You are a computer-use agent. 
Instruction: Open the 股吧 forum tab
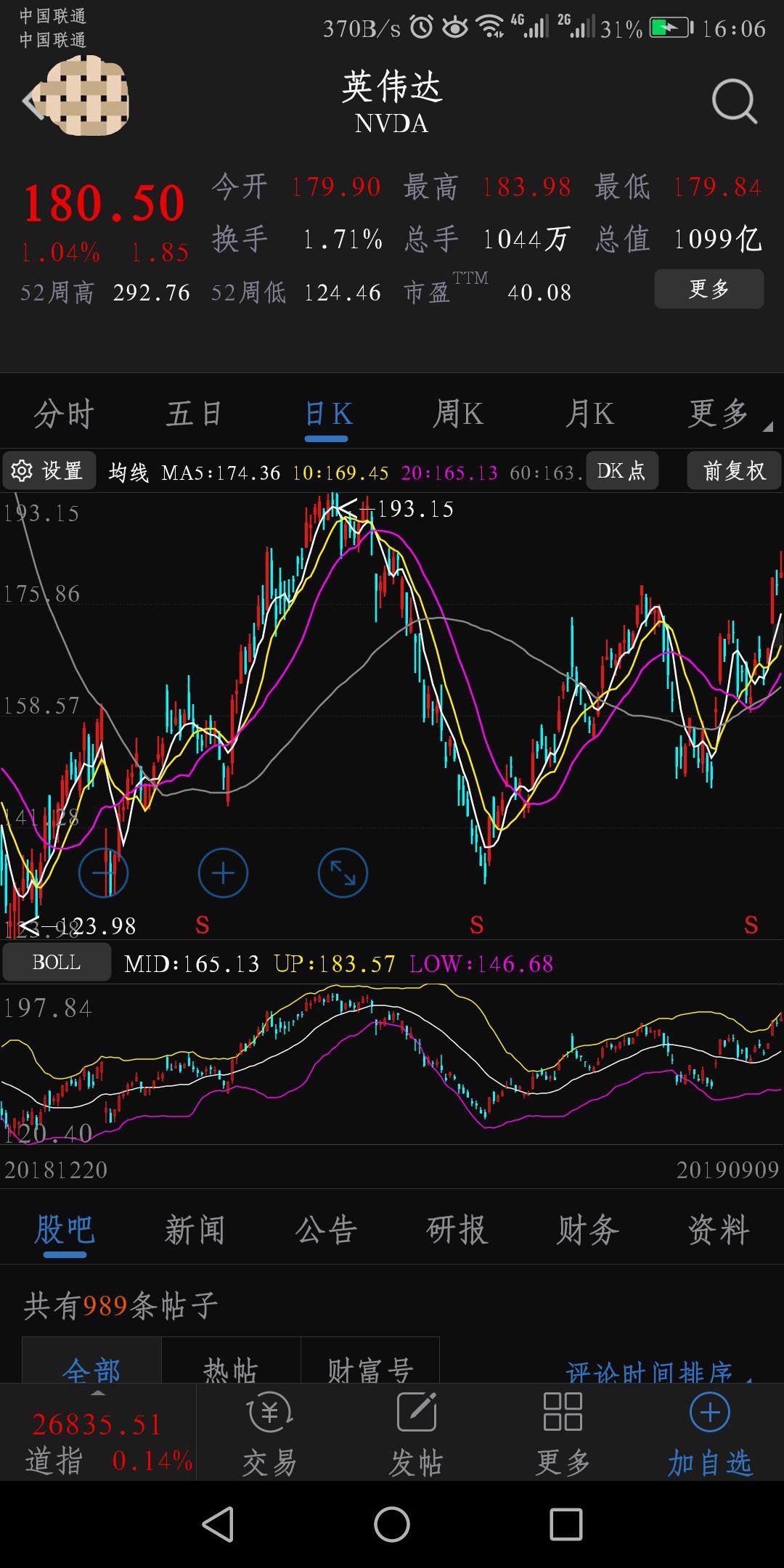pos(65,1230)
